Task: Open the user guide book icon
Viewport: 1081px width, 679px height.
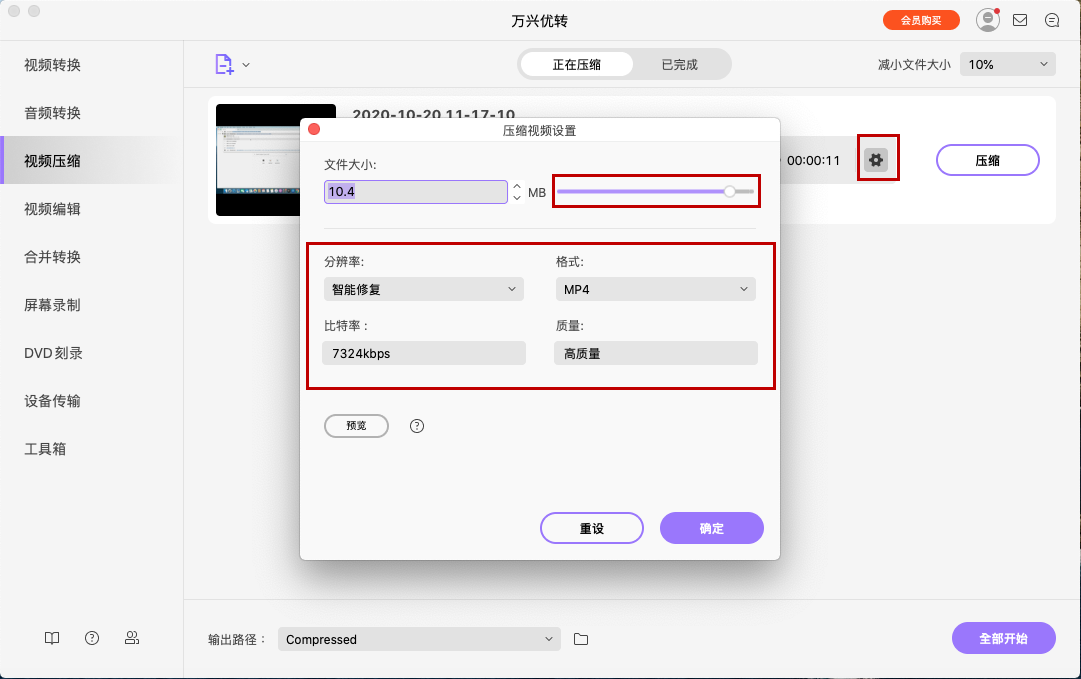Action: coord(51,638)
